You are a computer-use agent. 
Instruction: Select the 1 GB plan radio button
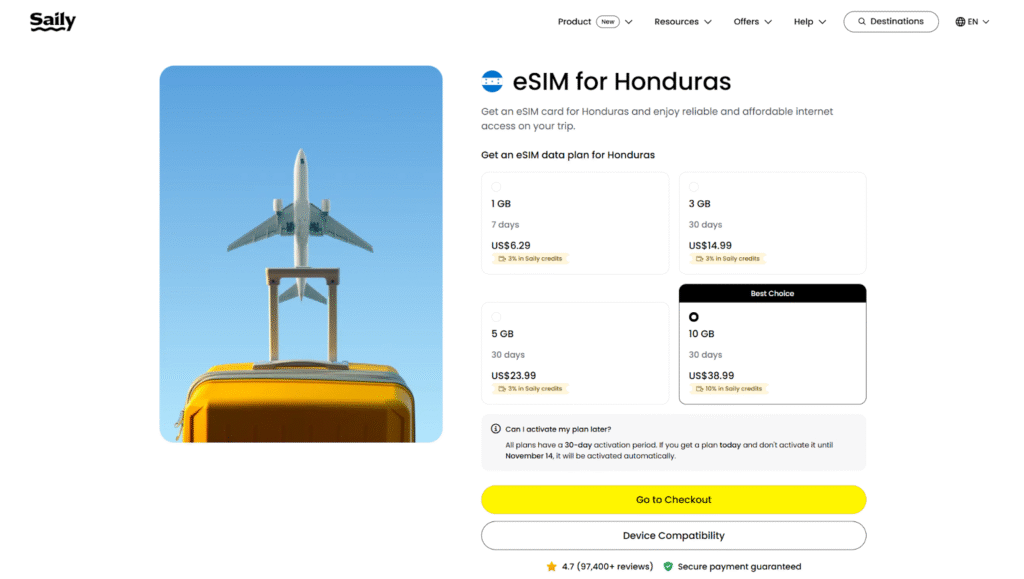coord(497,185)
